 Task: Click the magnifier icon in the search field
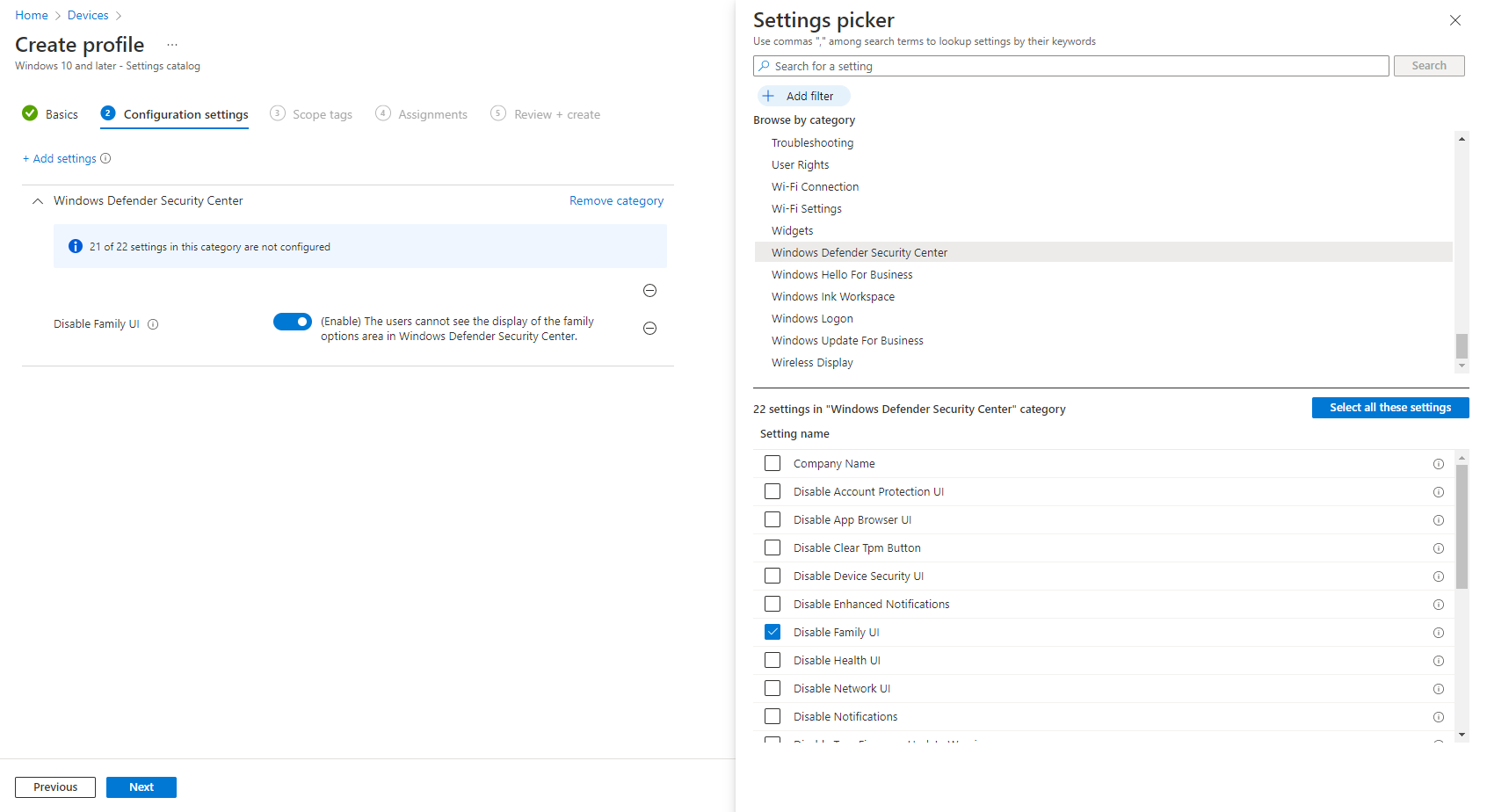pos(765,66)
